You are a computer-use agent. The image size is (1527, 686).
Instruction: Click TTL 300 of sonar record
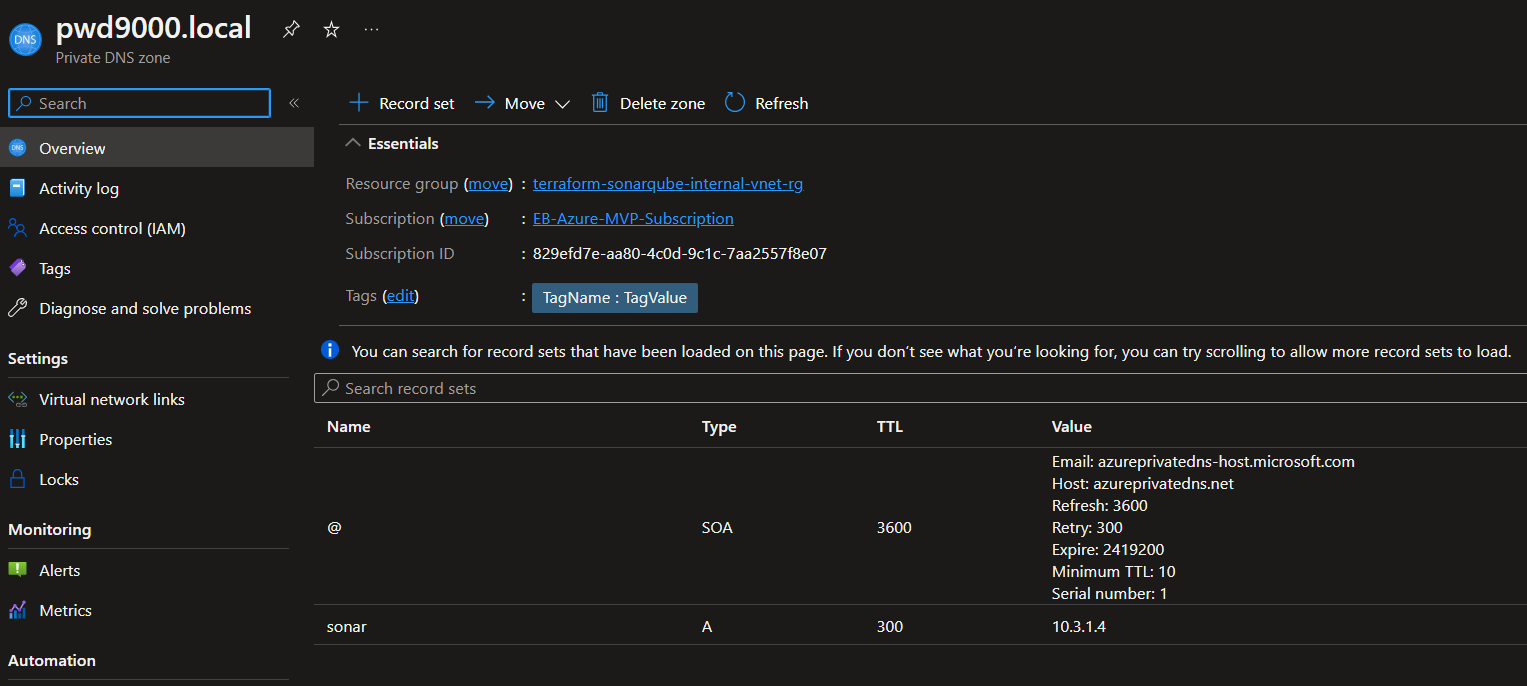(890, 627)
